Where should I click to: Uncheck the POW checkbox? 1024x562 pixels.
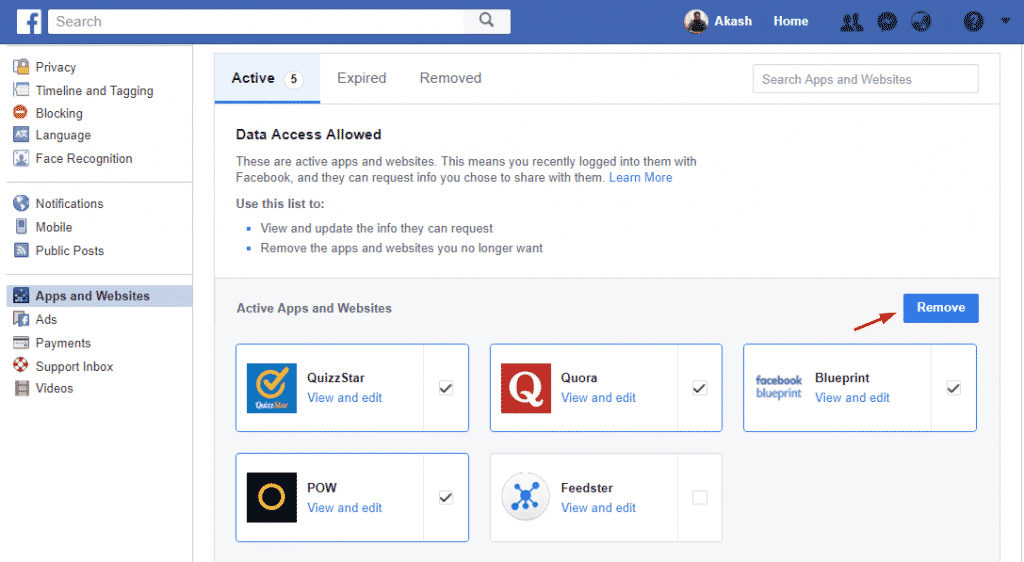pos(446,498)
